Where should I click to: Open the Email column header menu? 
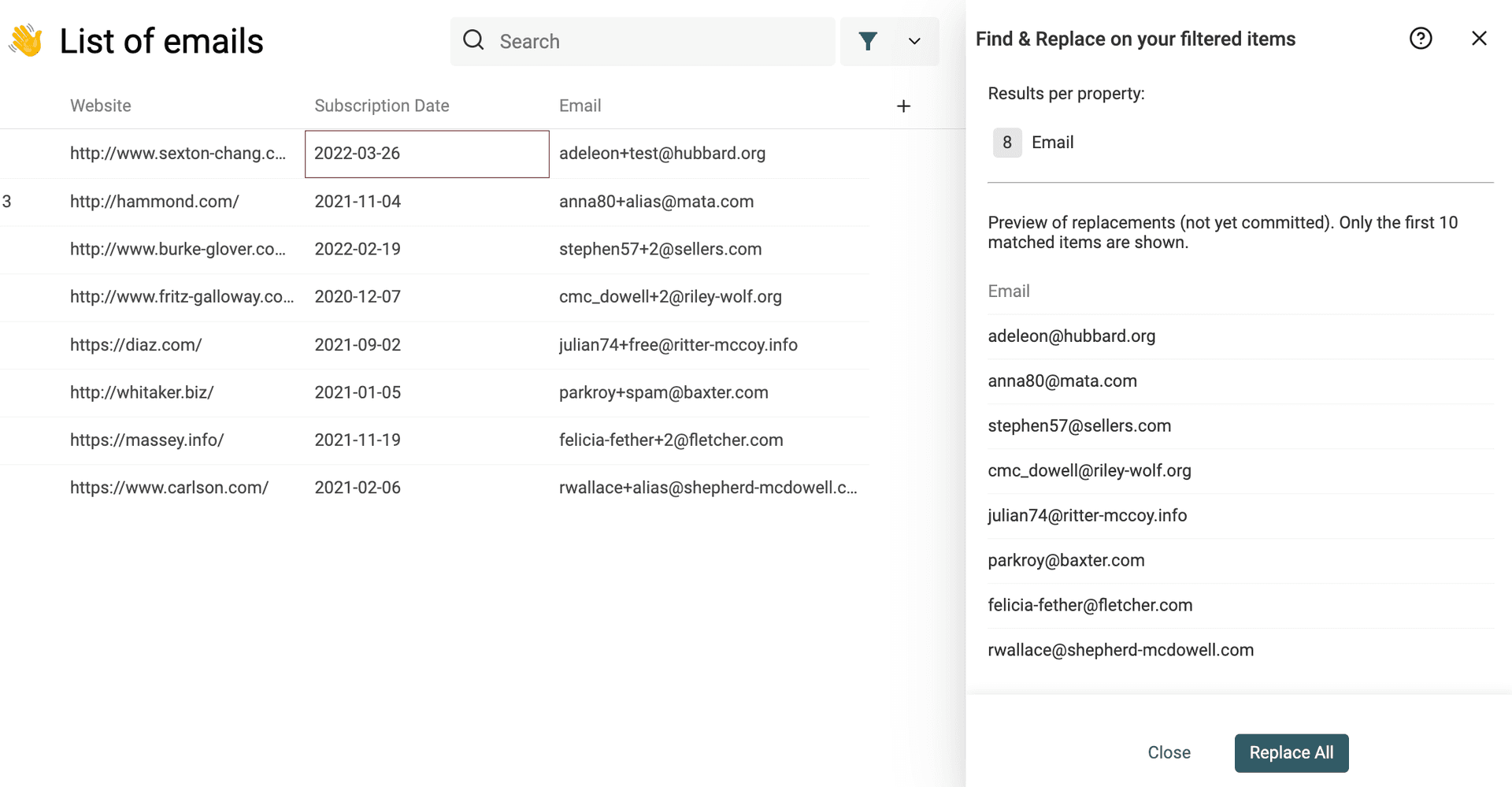pyautogui.click(x=580, y=106)
